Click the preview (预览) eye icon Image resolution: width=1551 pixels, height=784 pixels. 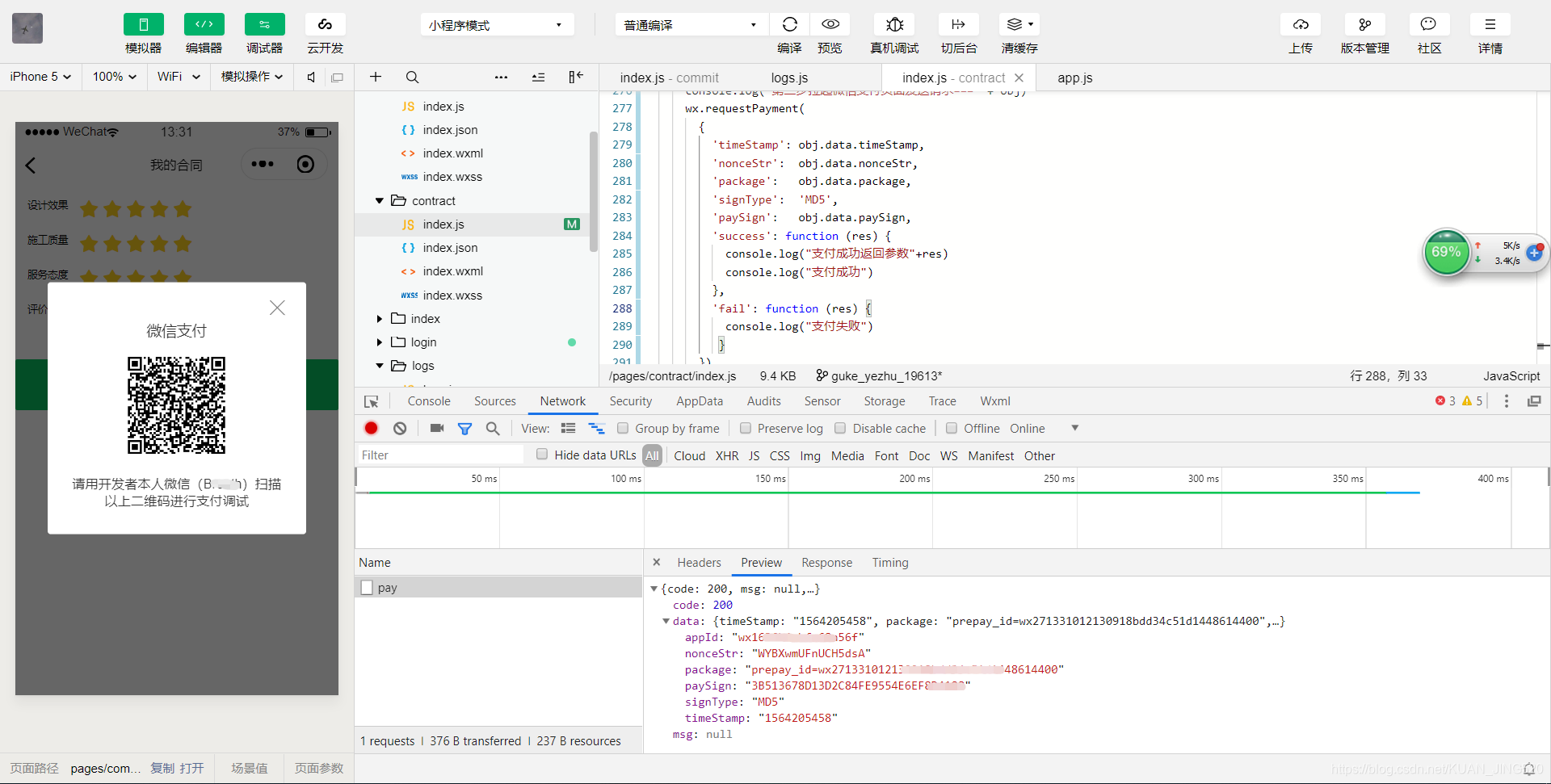[830, 24]
